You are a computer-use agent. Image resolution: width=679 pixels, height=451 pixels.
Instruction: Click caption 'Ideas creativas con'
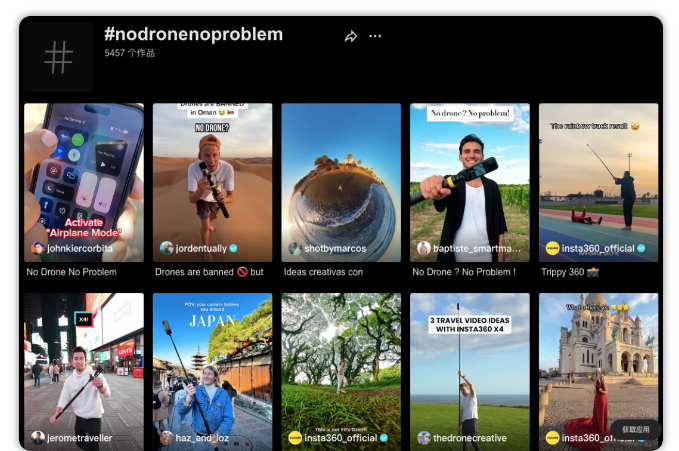coord(323,272)
